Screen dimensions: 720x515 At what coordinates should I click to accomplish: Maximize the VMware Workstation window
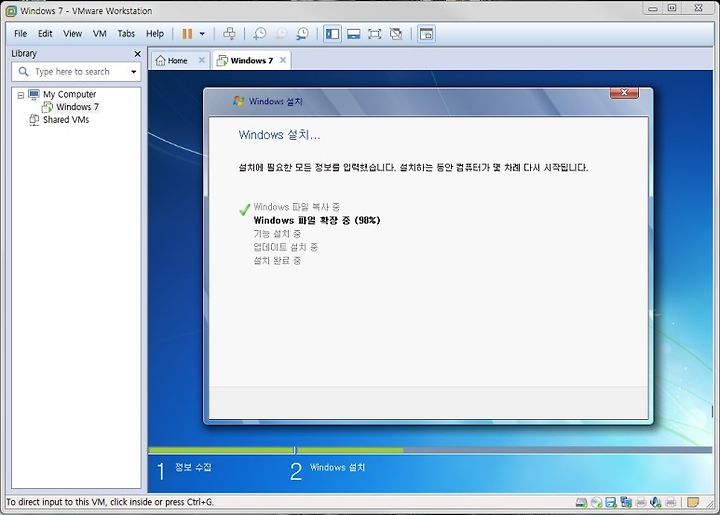tap(672, 8)
